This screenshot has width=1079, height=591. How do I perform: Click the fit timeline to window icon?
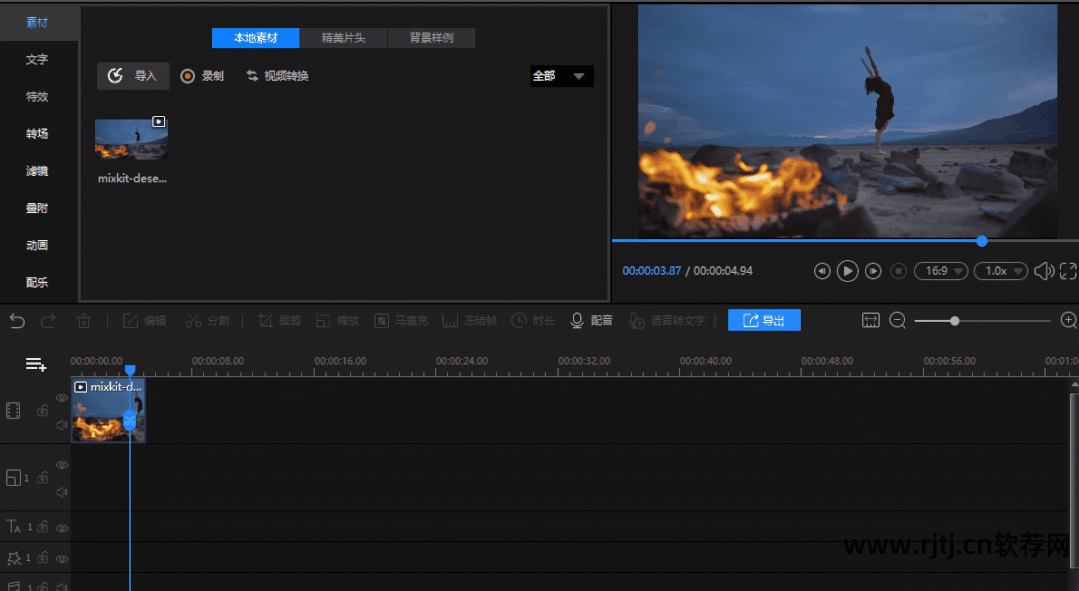click(x=870, y=321)
